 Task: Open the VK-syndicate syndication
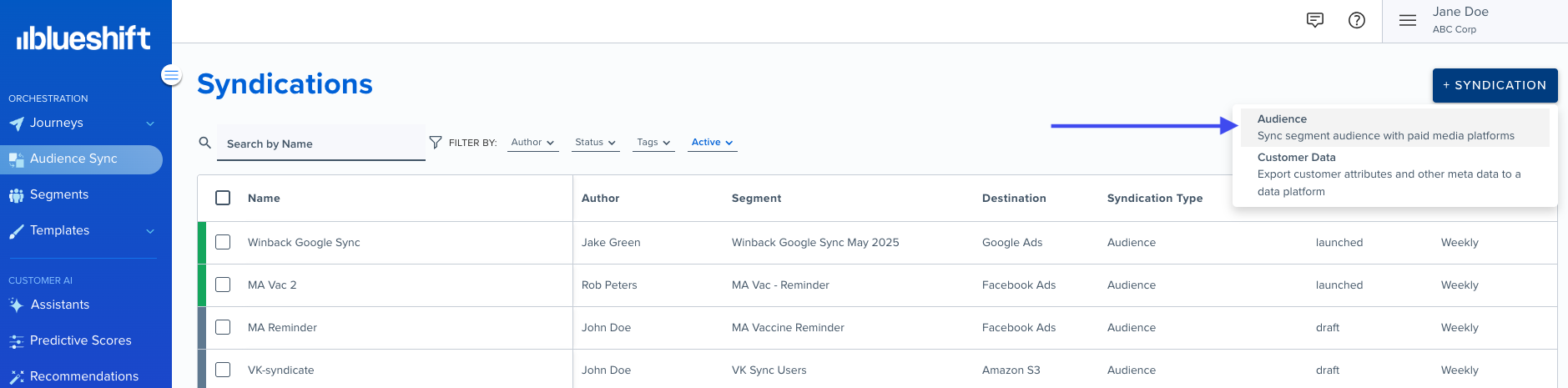click(281, 370)
